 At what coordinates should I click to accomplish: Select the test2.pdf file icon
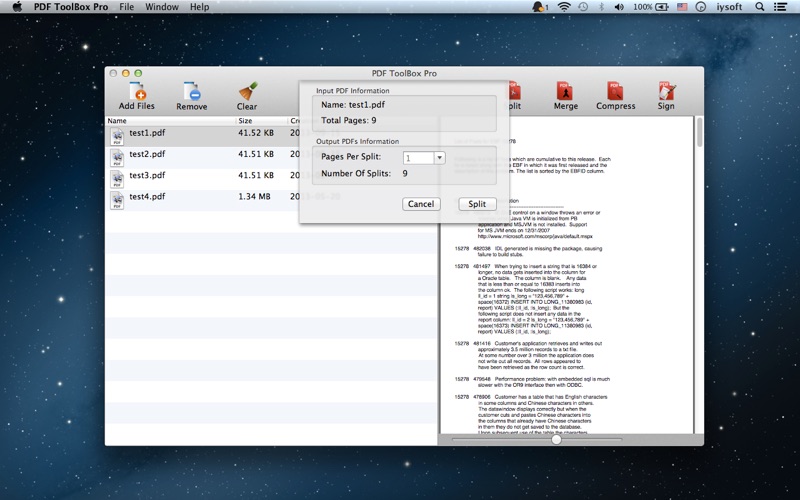click(x=117, y=158)
